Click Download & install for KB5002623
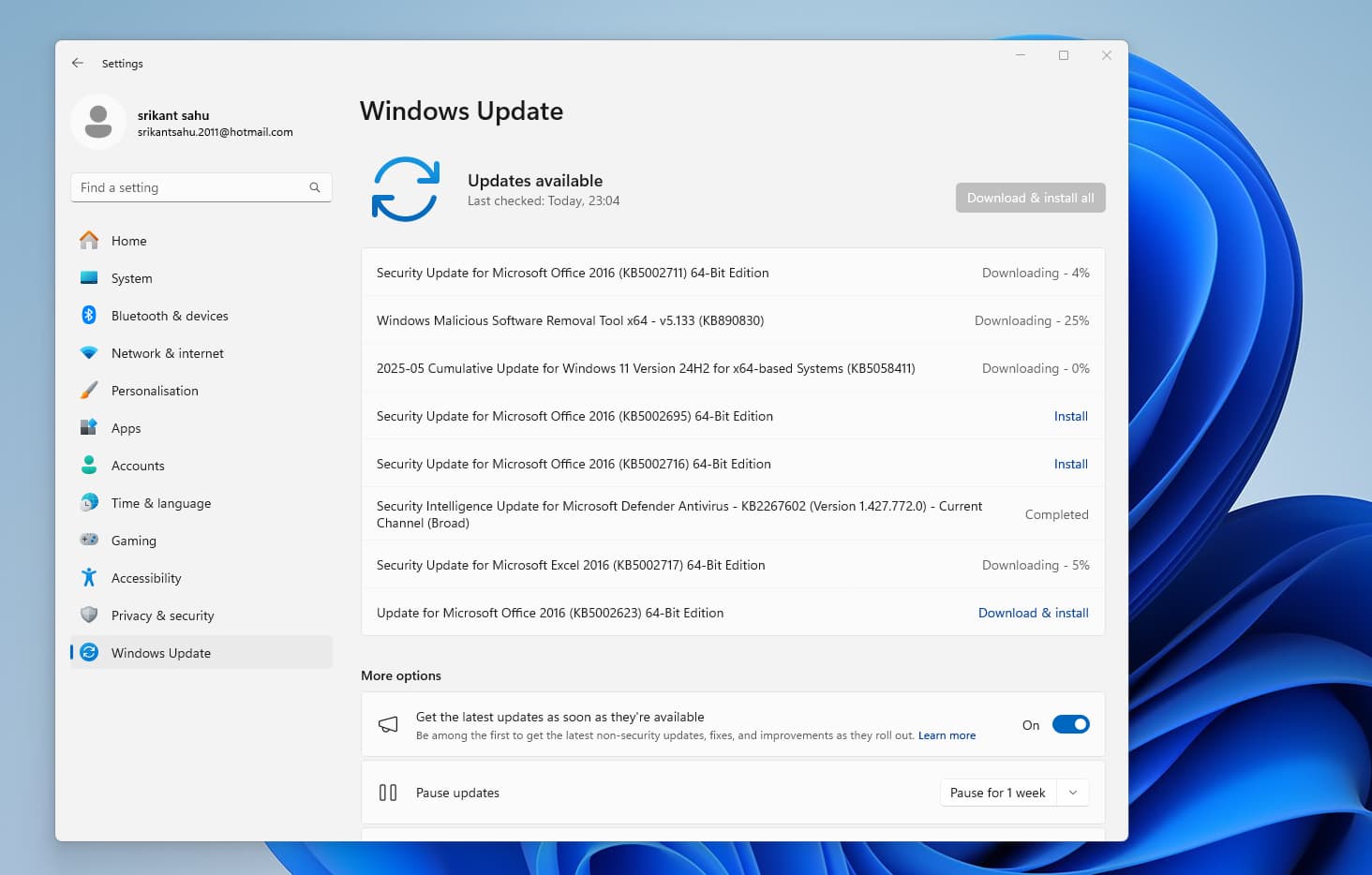The image size is (1372, 875). tap(1033, 613)
